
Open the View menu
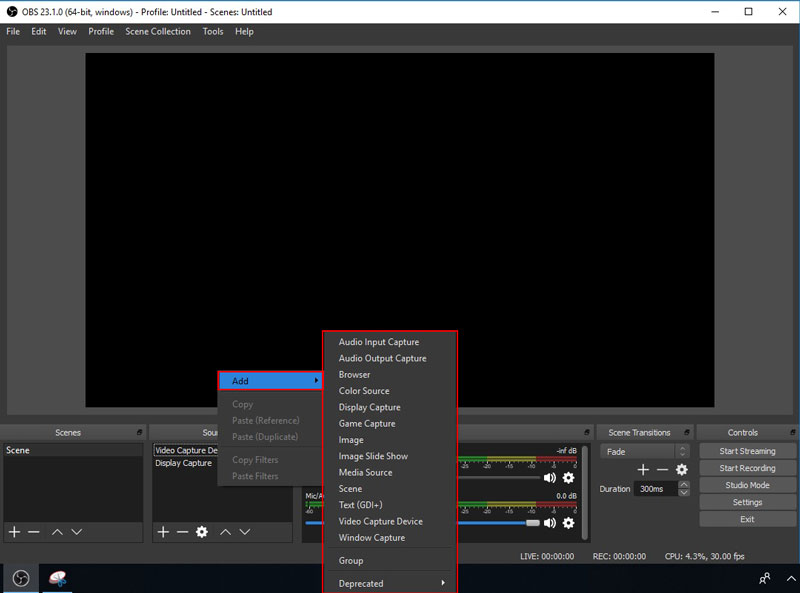click(67, 32)
